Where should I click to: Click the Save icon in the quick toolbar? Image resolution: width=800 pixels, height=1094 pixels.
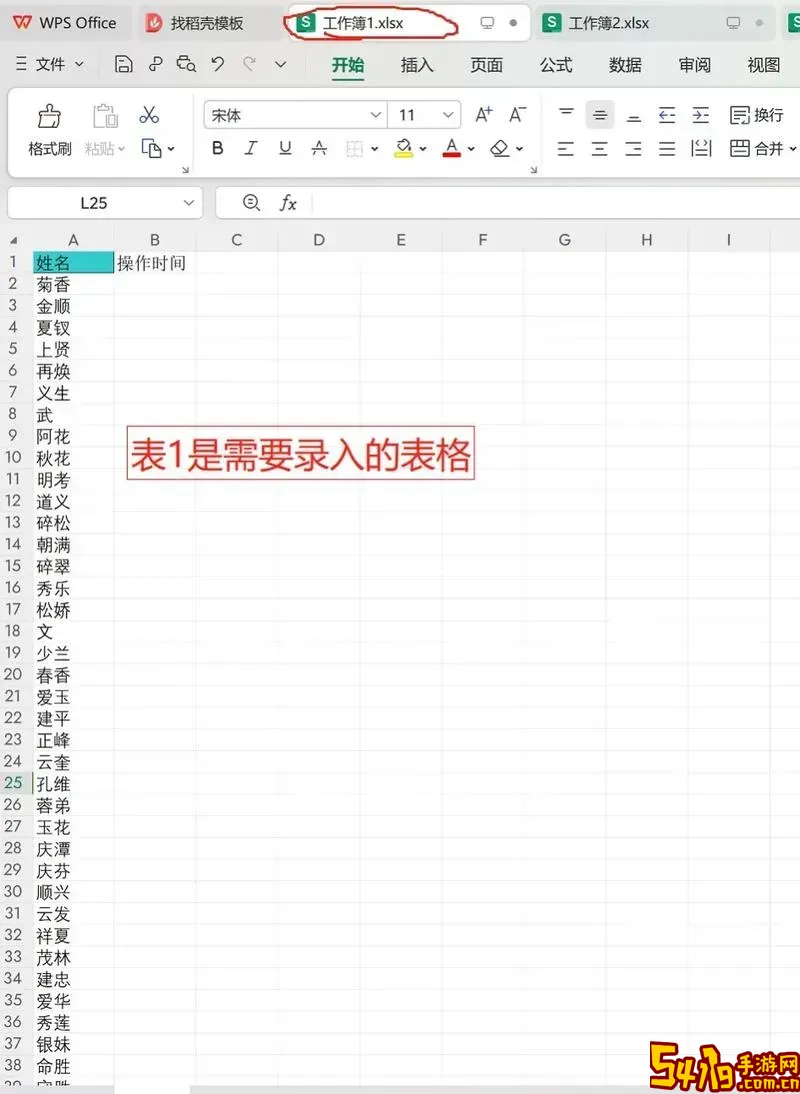tap(123, 64)
